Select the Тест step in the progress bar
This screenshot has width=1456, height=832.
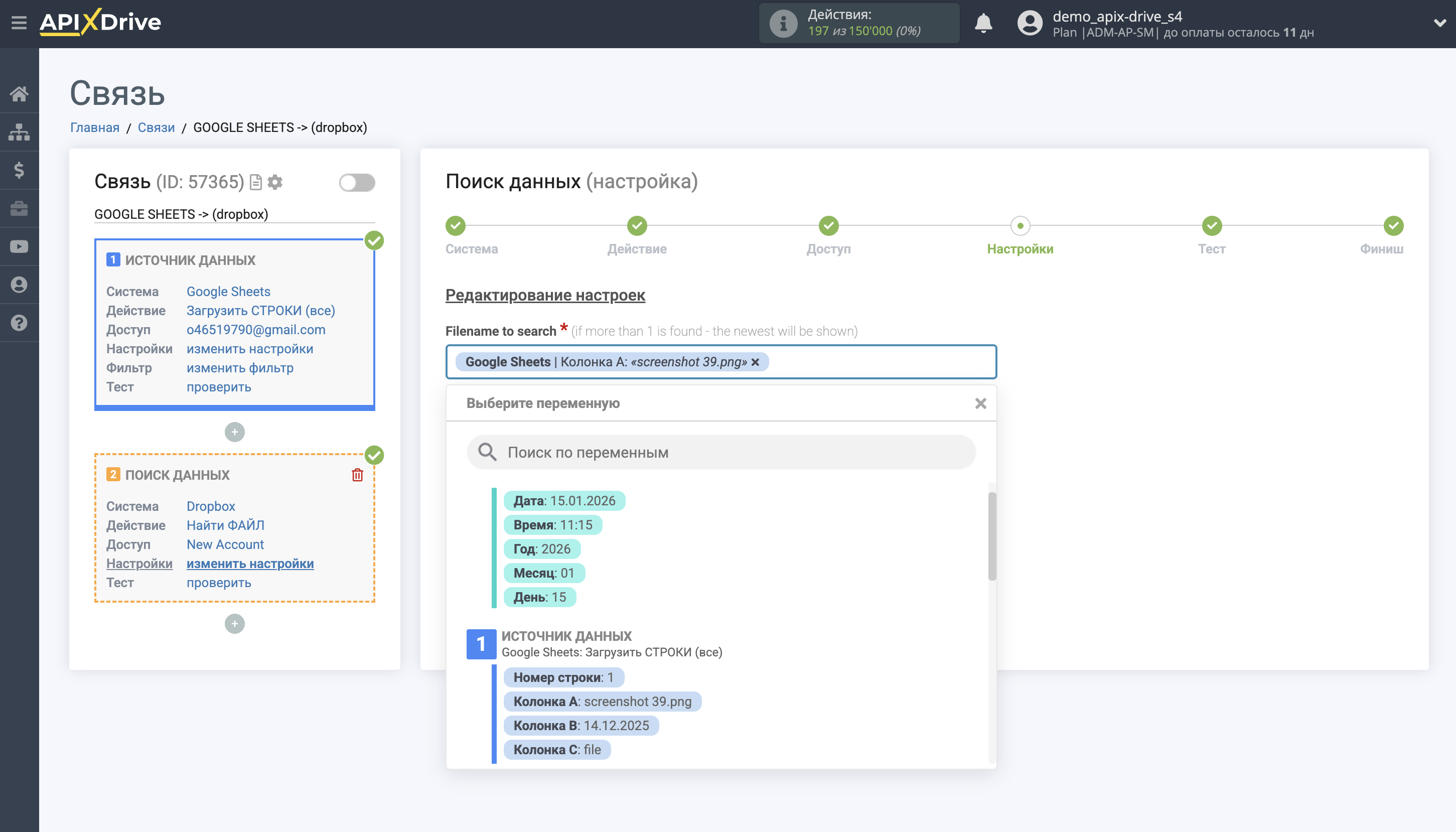(x=1212, y=226)
